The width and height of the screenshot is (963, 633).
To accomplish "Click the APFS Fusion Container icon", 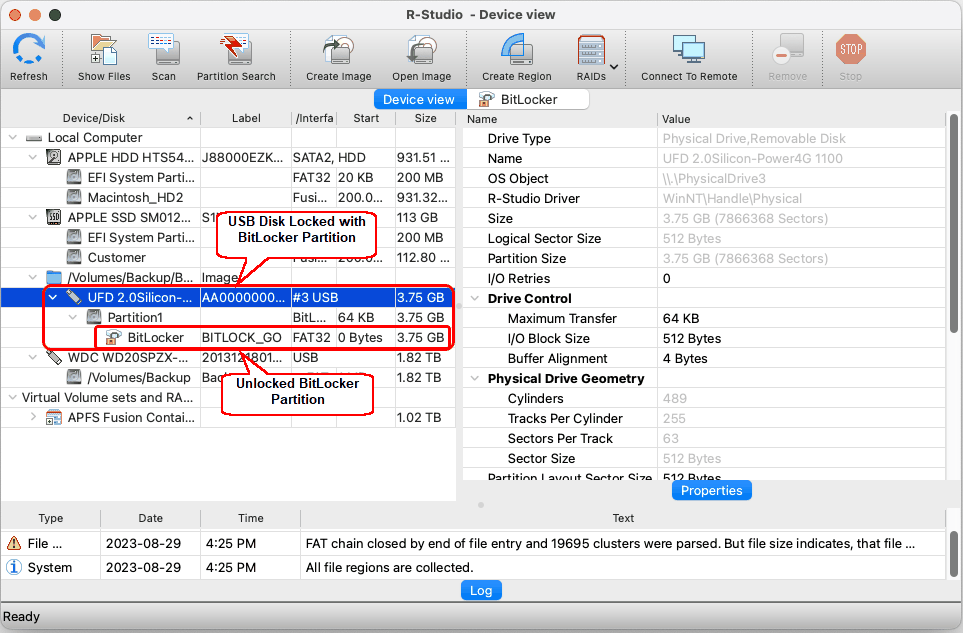I will point(54,417).
